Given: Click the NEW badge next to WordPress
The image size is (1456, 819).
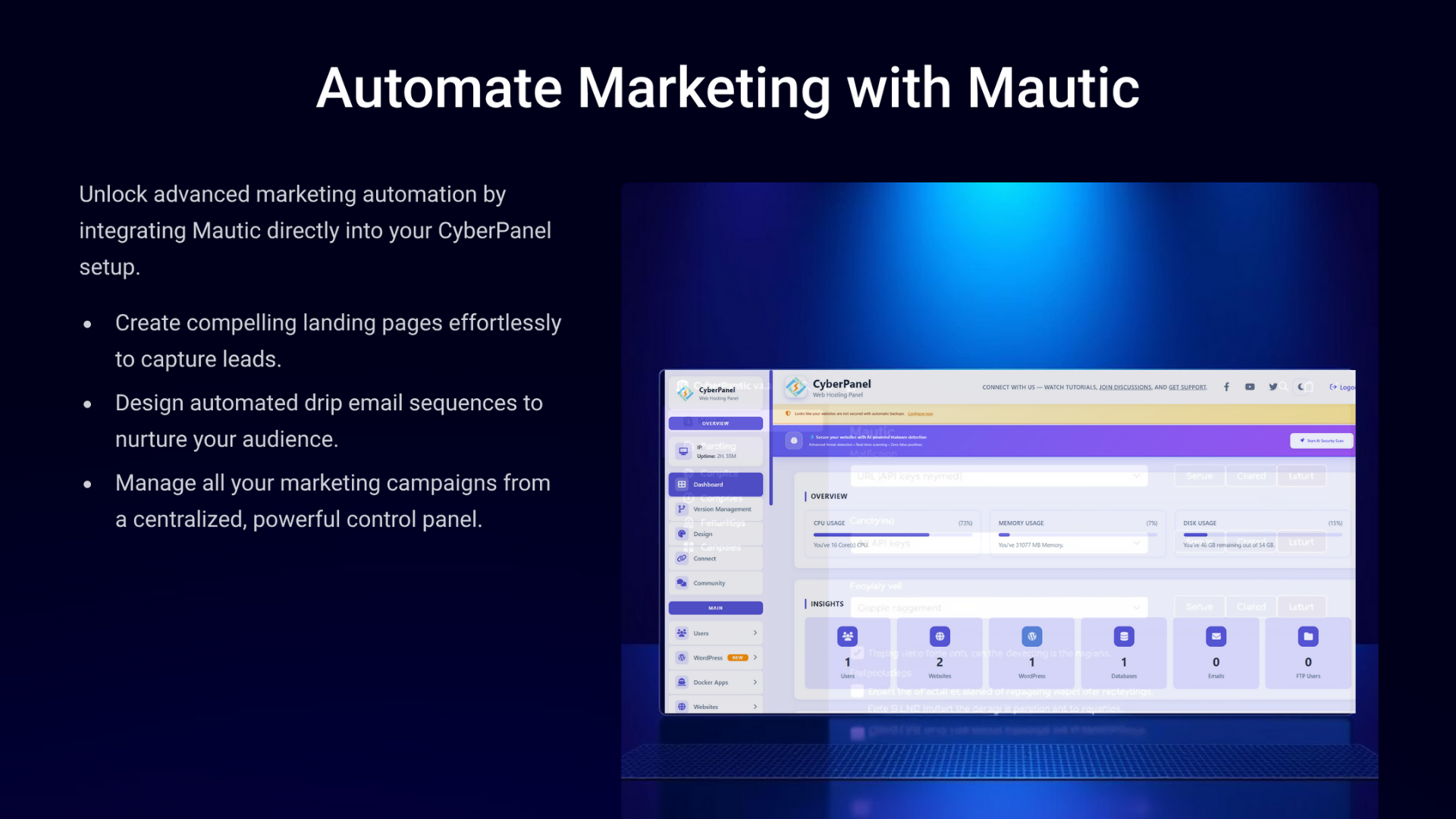Looking at the screenshot, I should tap(738, 657).
